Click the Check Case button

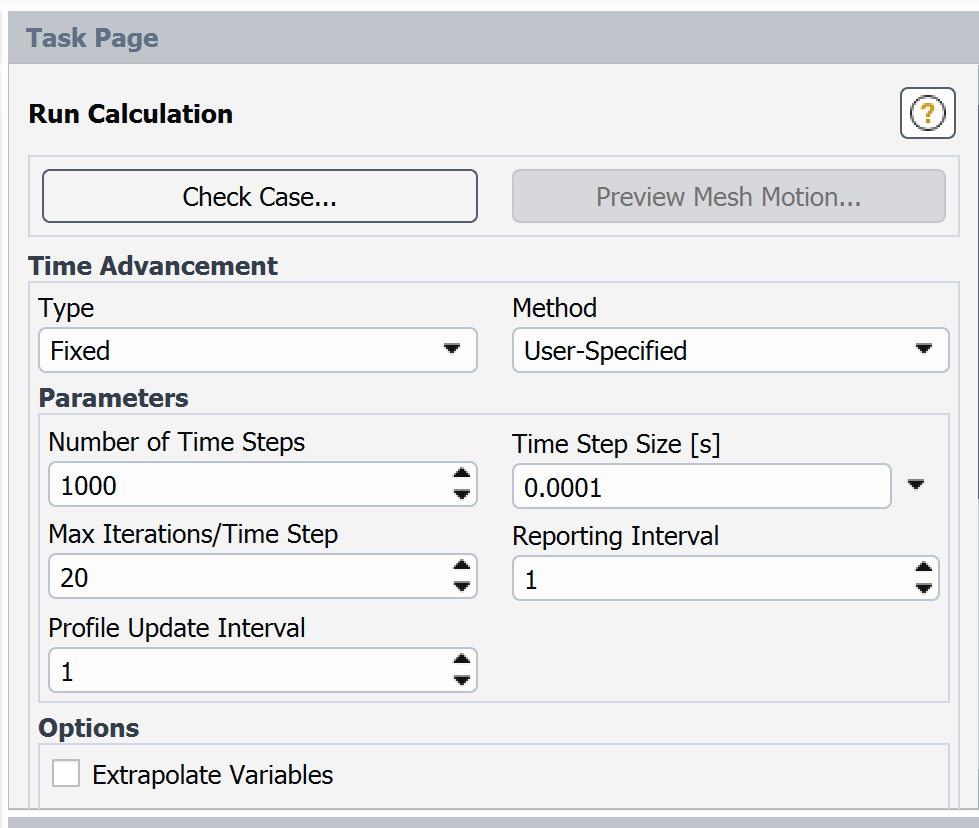pyautogui.click(x=259, y=196)
